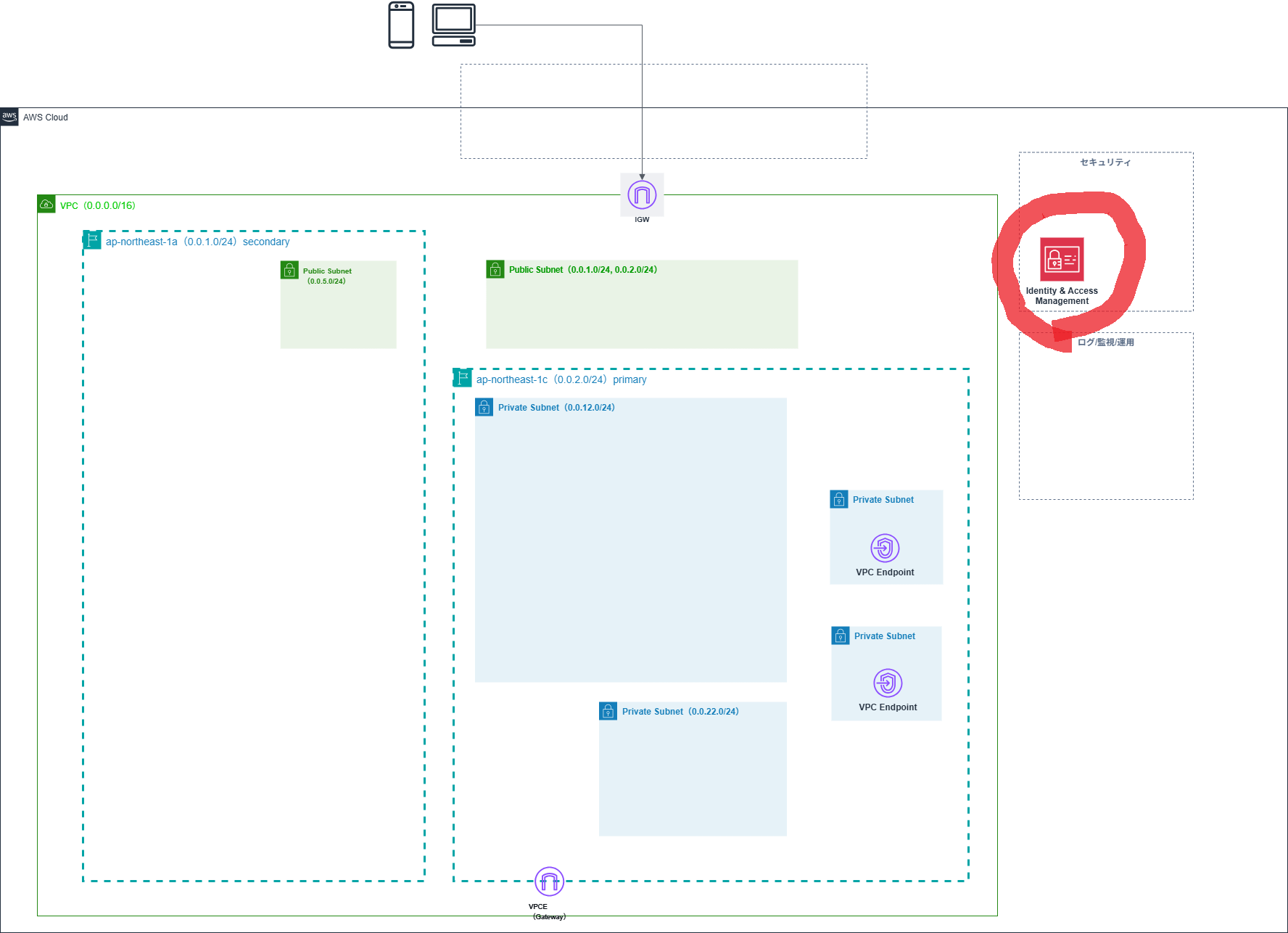Select the VPC (0.0.0.0/16) label
Screen dimensions: 1288x933
point(98,205)
